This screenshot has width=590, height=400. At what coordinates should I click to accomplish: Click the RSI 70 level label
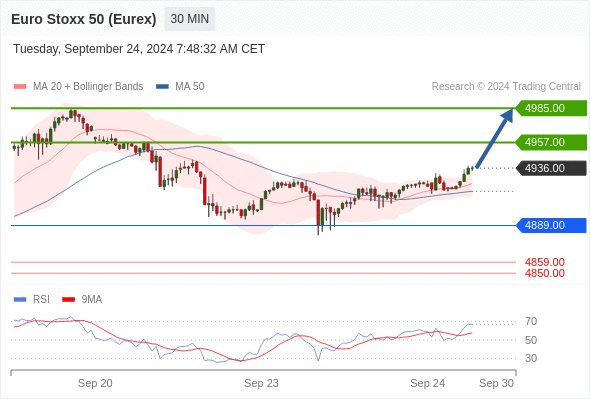(x=531, y=321)
